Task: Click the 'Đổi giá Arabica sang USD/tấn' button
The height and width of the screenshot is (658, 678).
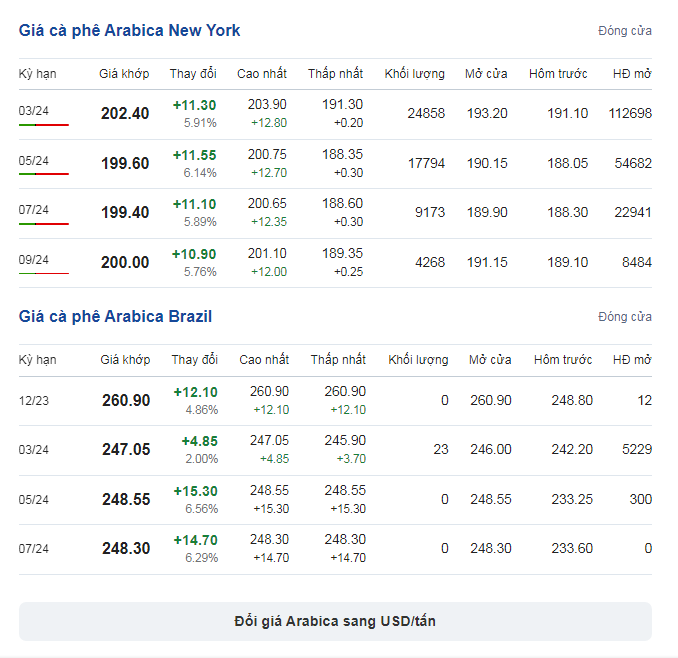Action: [x=335, y=621]
